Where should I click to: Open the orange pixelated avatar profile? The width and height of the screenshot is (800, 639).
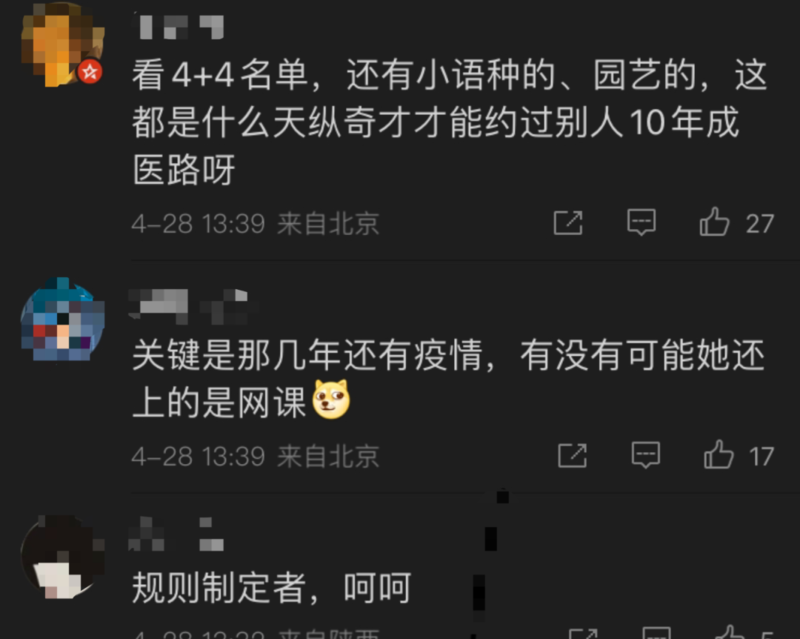tap(62, 44)
